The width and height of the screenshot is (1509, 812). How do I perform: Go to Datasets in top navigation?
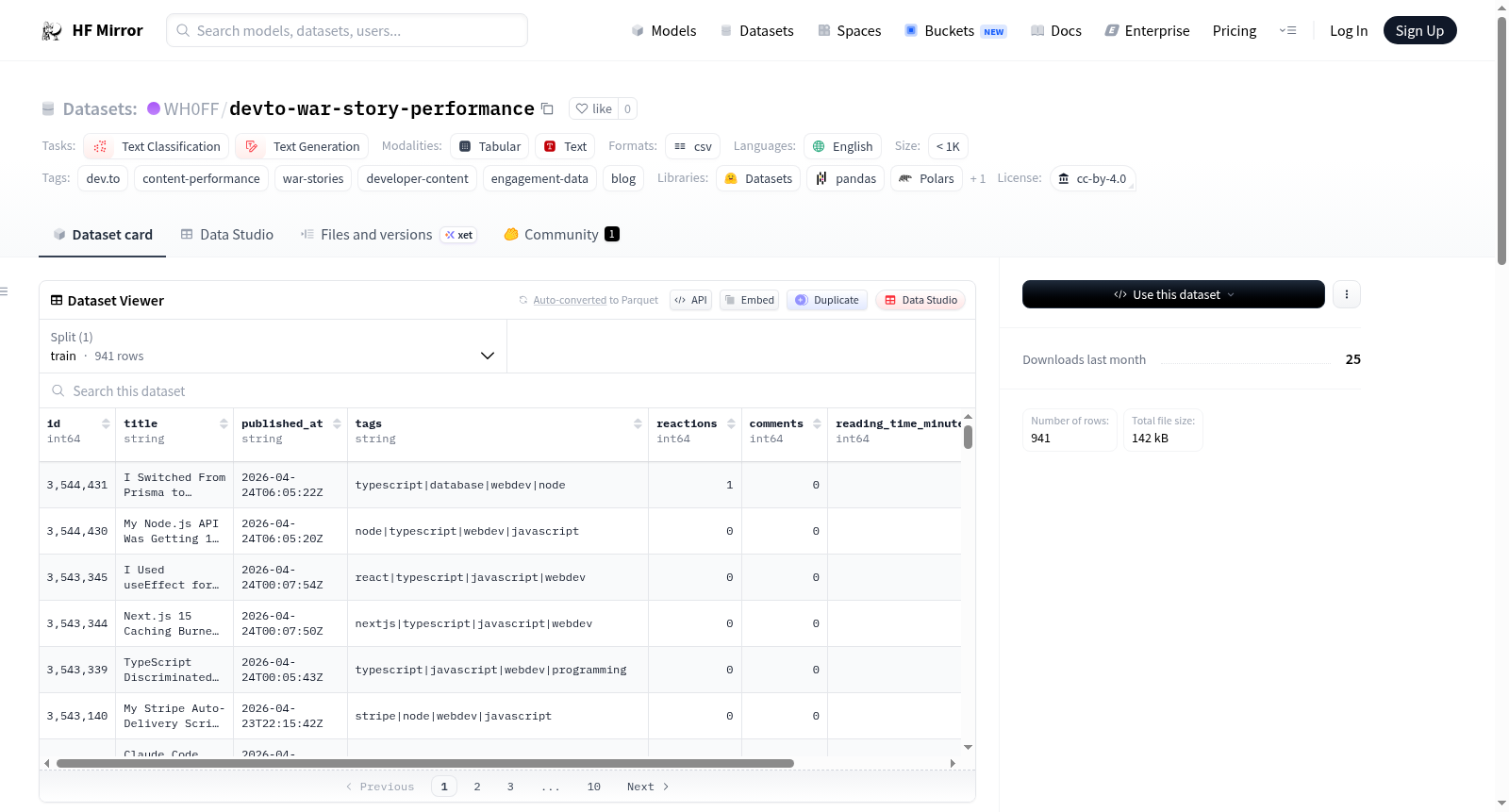tap(757, 31)
